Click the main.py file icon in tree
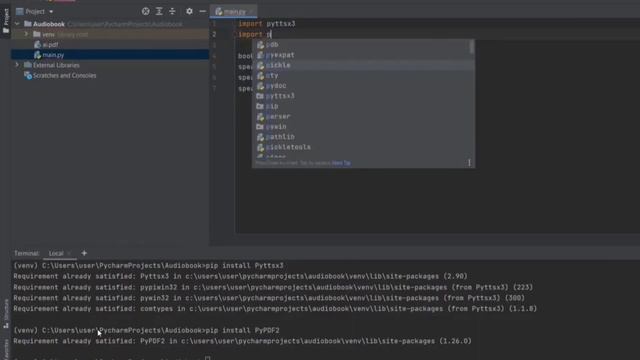The image size is (640, 360). [x=38, y=55]
